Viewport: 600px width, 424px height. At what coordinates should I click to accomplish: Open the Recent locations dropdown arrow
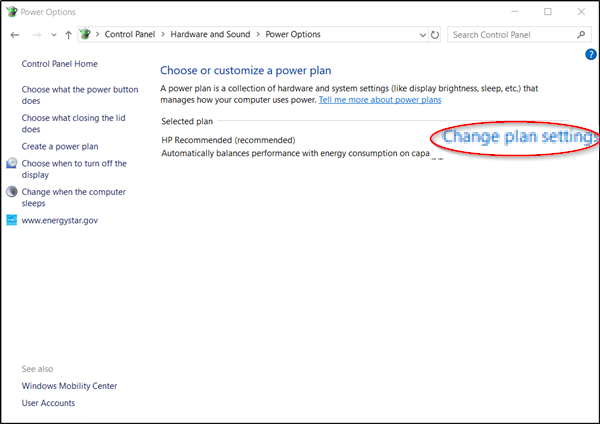point(54,35)
